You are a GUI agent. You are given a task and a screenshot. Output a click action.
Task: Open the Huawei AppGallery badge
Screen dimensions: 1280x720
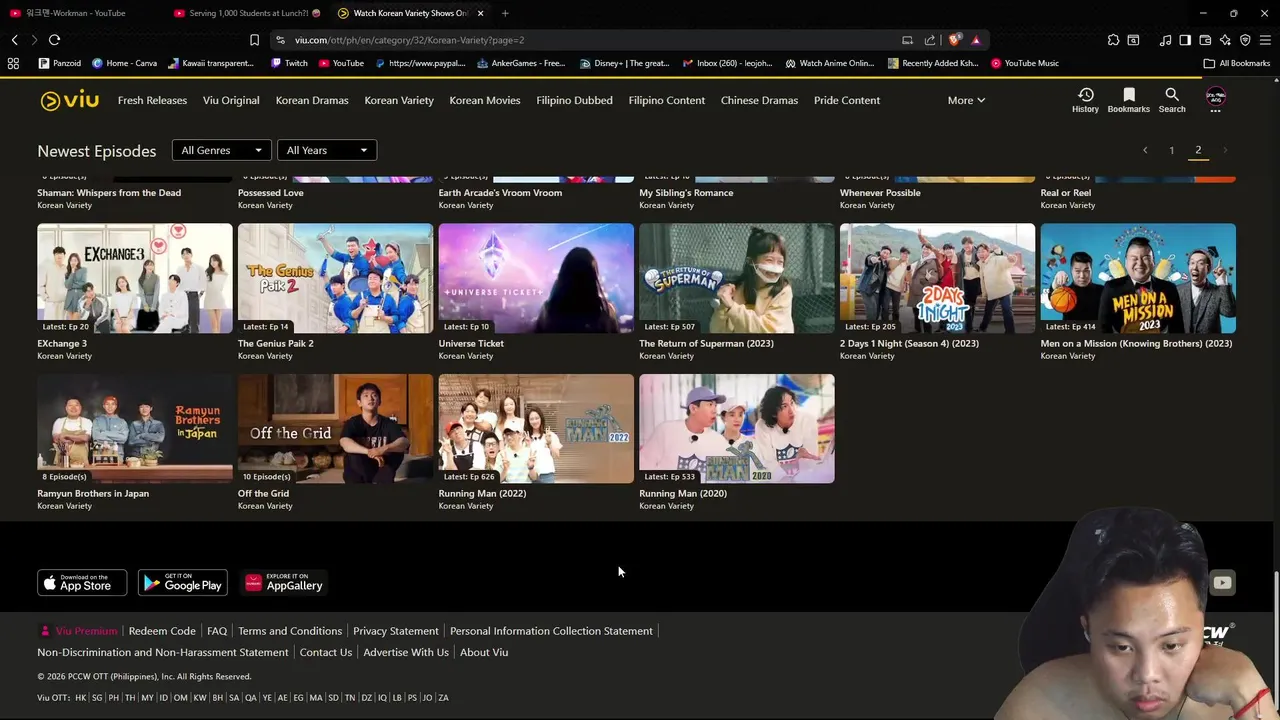coord(283,582)
